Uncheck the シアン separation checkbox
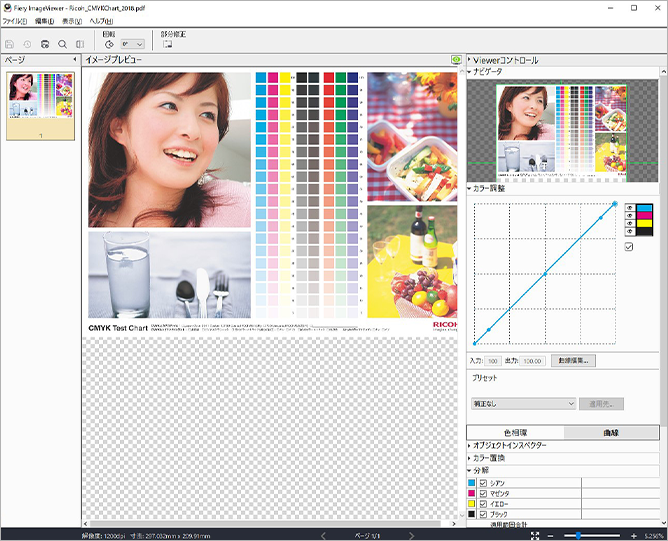The image size is (668, 541). [x=483, y=484]
